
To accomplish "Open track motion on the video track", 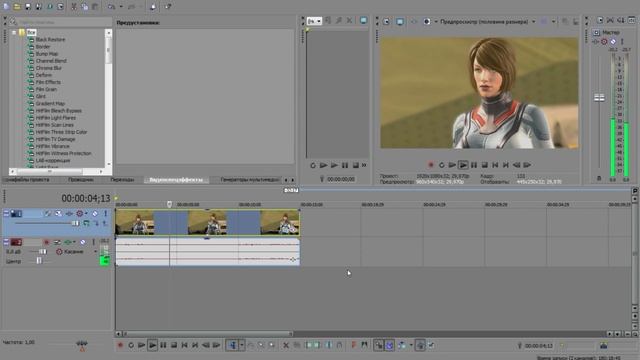I will pyautogui.click(x=58, y=213).
